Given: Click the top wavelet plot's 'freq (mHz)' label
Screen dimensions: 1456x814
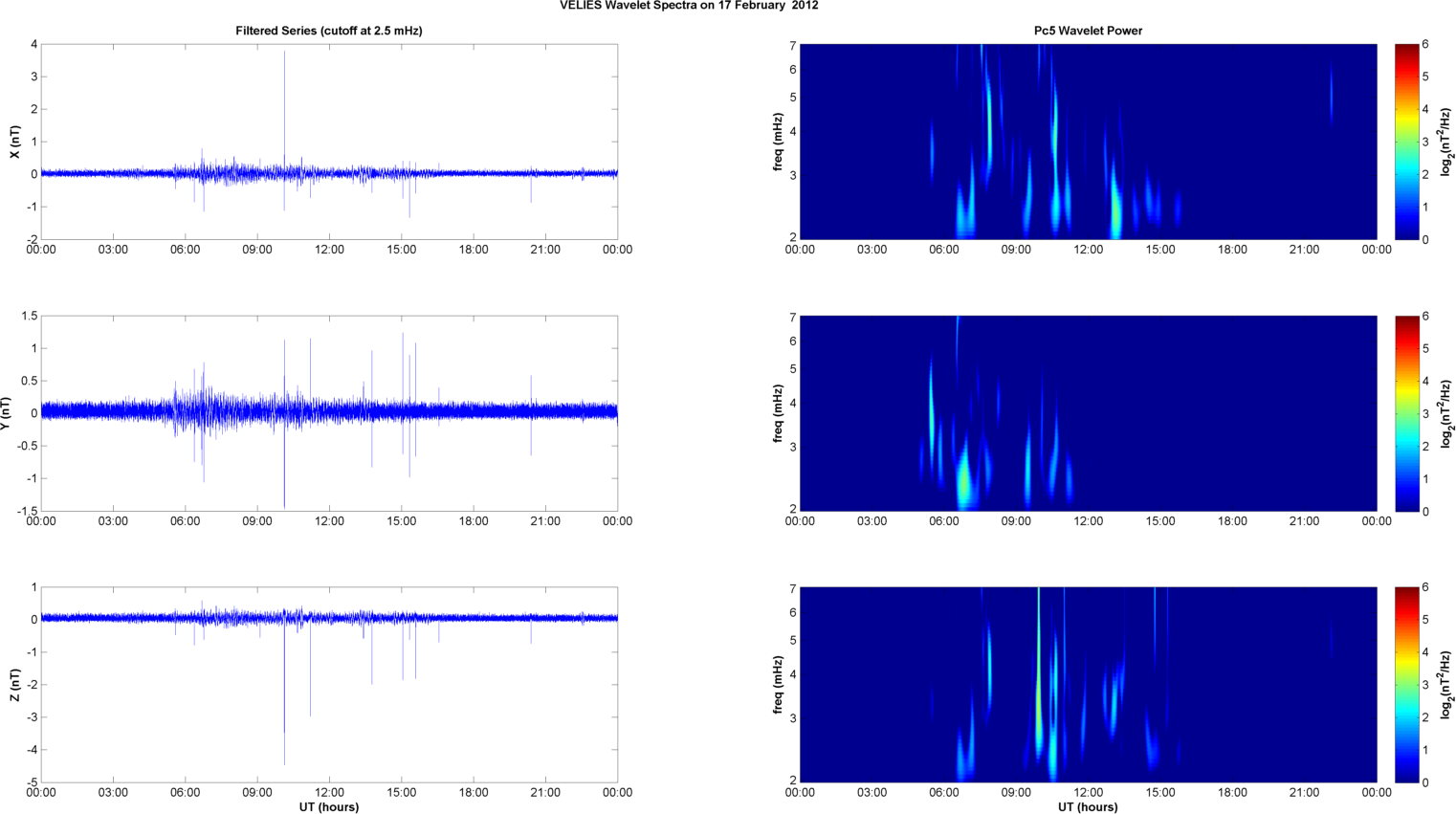Looking at the screenshot, I should click(x=778, y=142).
